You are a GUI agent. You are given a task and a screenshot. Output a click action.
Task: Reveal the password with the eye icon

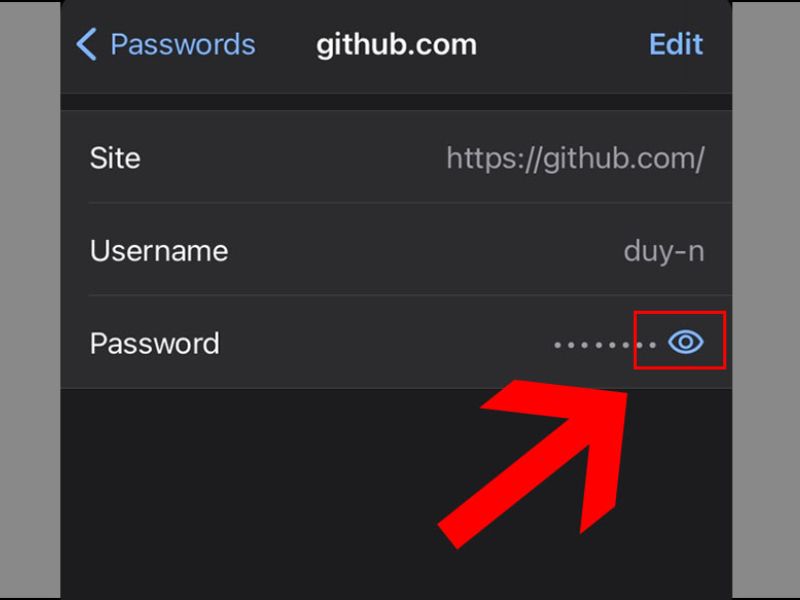coord(685,341)
